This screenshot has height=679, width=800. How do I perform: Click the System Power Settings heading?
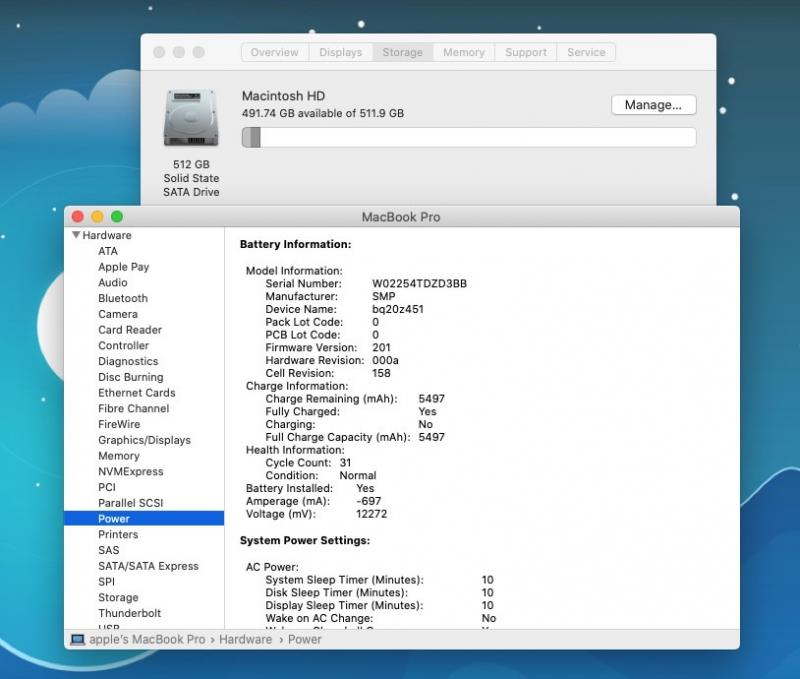305,540
